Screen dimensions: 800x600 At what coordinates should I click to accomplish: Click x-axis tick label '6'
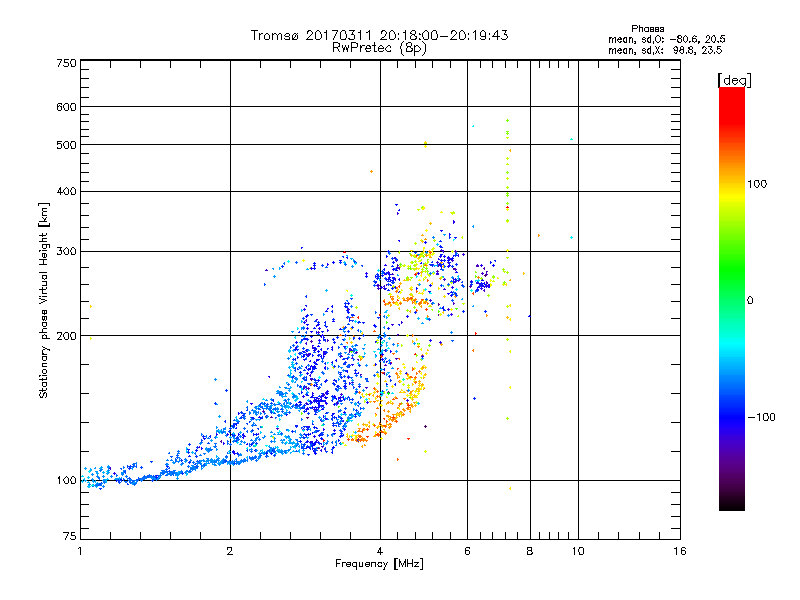[x=467, y=551]
